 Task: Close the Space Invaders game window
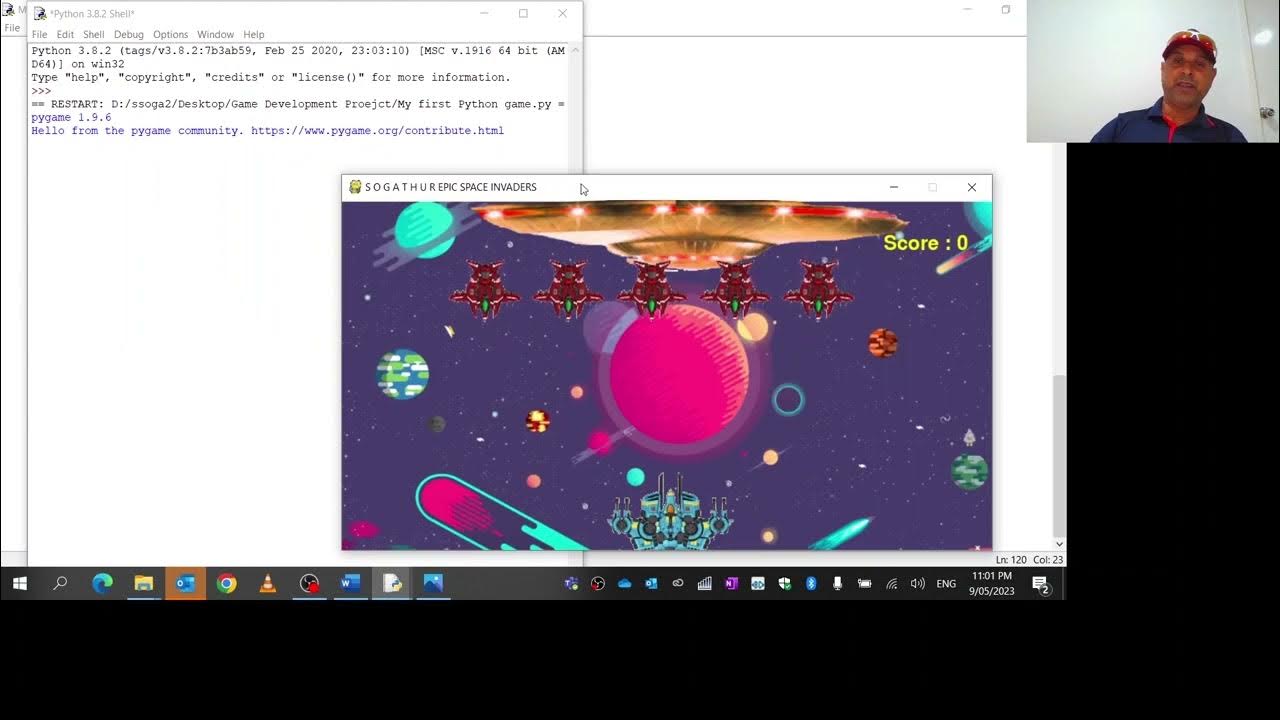click(971, 187)
